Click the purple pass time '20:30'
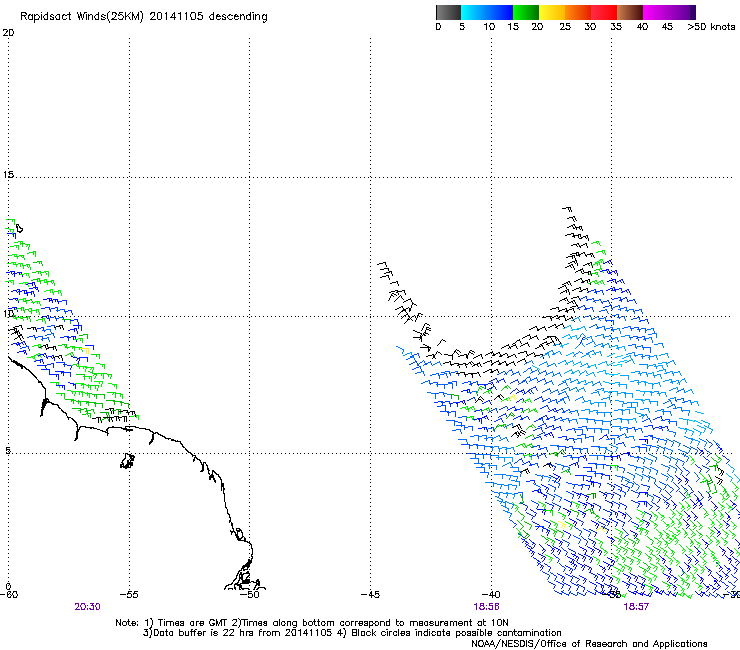Screen dimensions: 740x650 click(x=87, y=607)
